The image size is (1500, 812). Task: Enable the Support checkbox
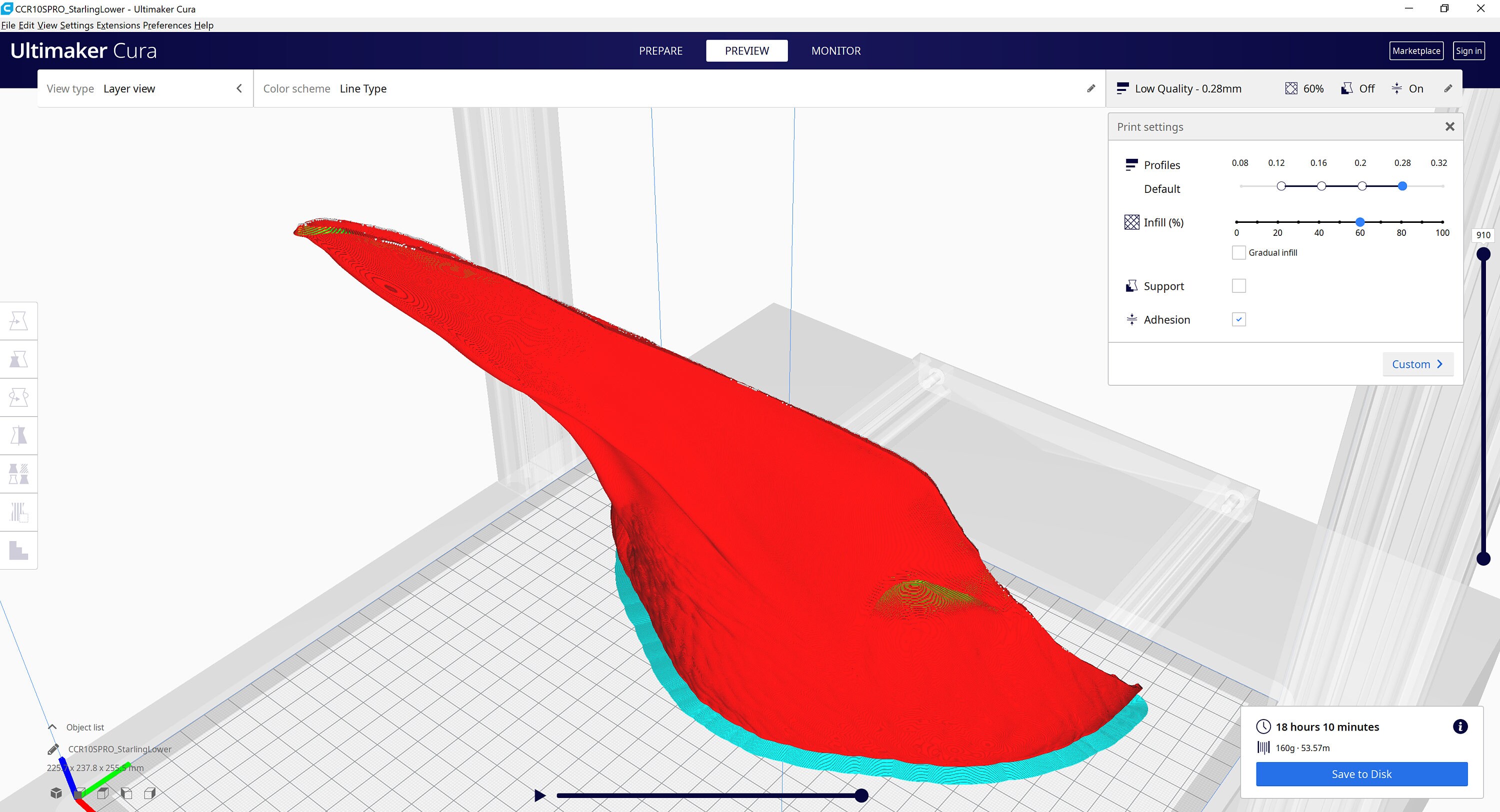[1239, 285]
